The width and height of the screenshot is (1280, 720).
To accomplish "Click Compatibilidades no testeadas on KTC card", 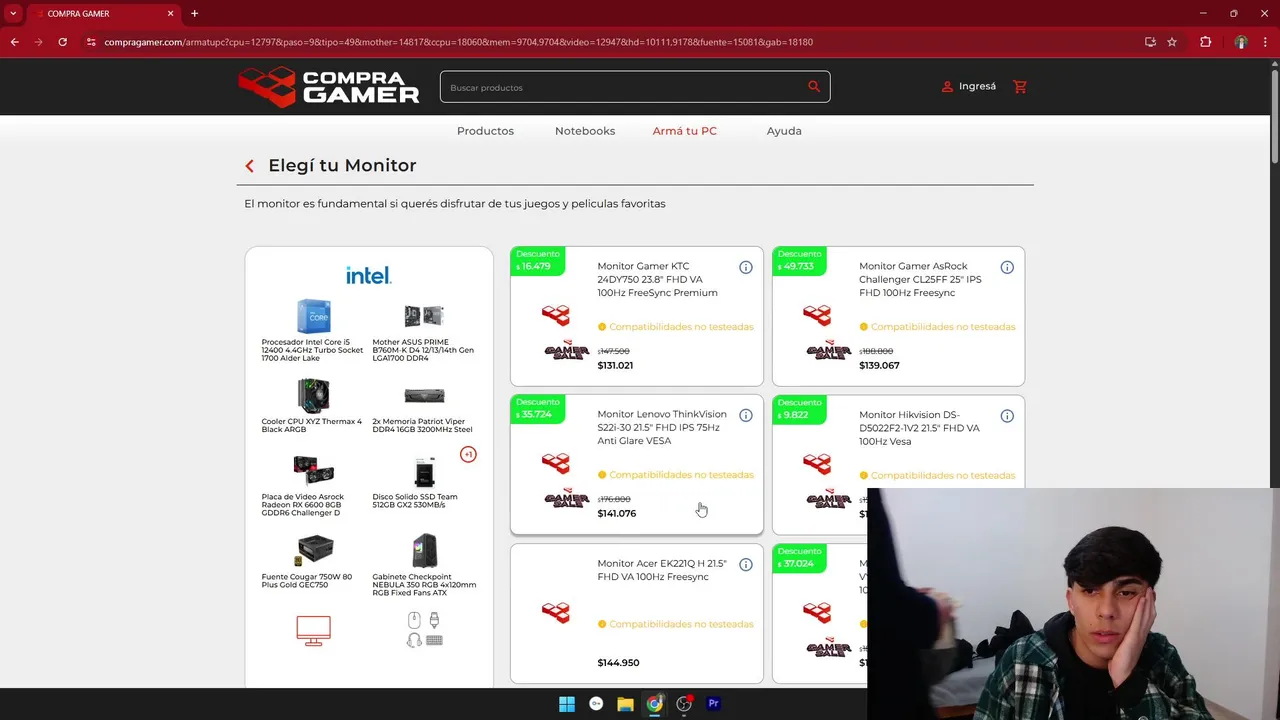I will coord(676,327).
